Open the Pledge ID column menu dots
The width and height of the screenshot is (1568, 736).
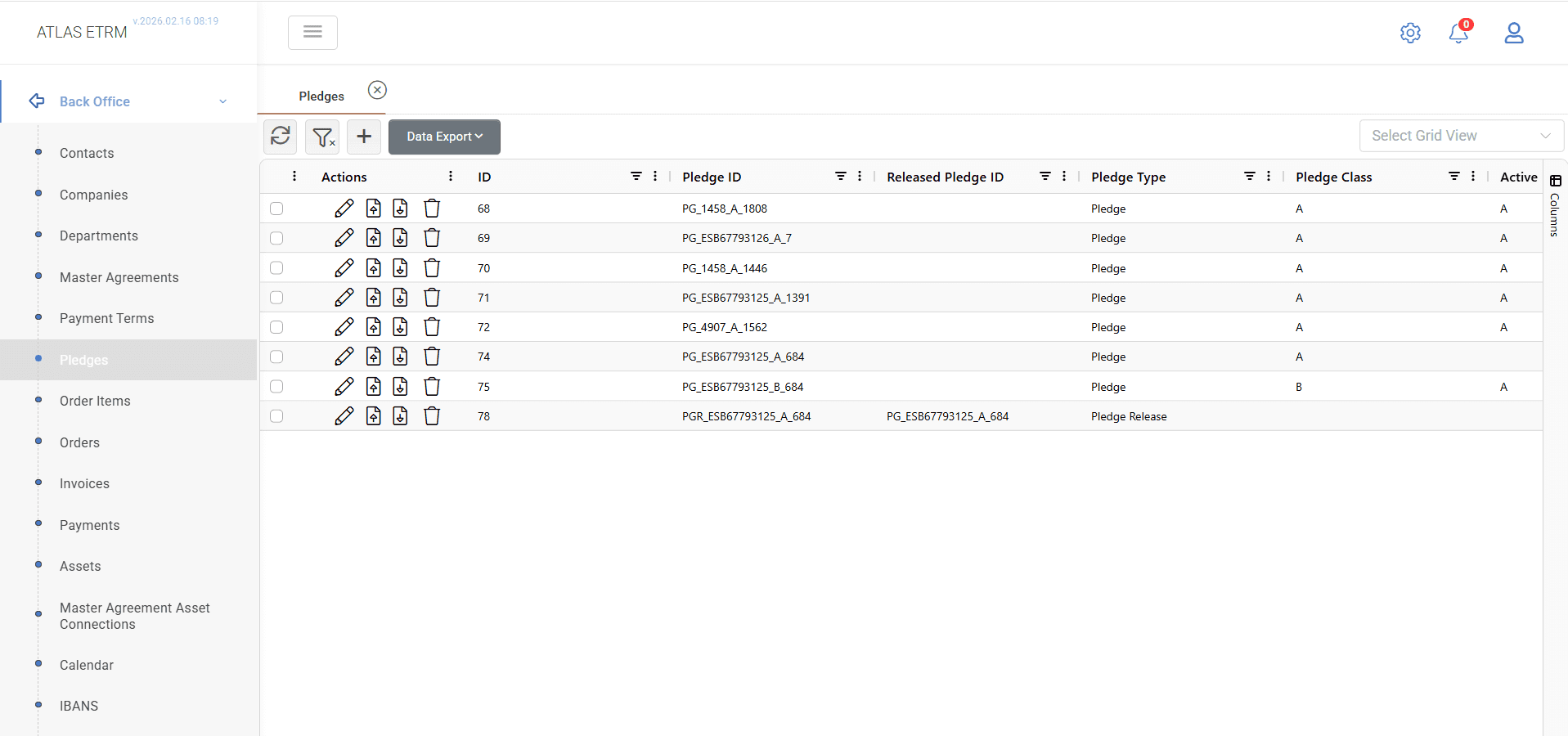pos(860,177)
